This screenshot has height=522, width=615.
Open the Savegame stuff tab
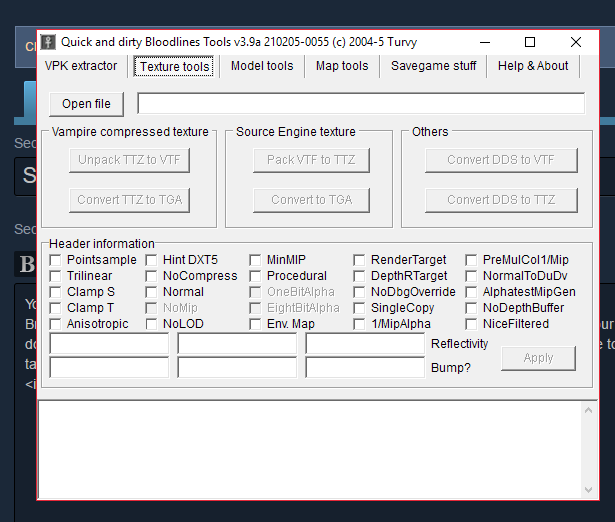(433, 66)
